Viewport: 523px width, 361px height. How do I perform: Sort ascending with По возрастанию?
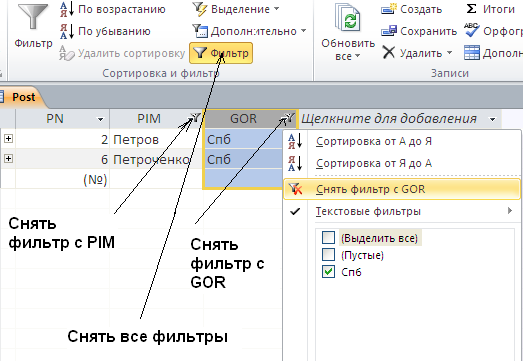click(x=112, y=9)
